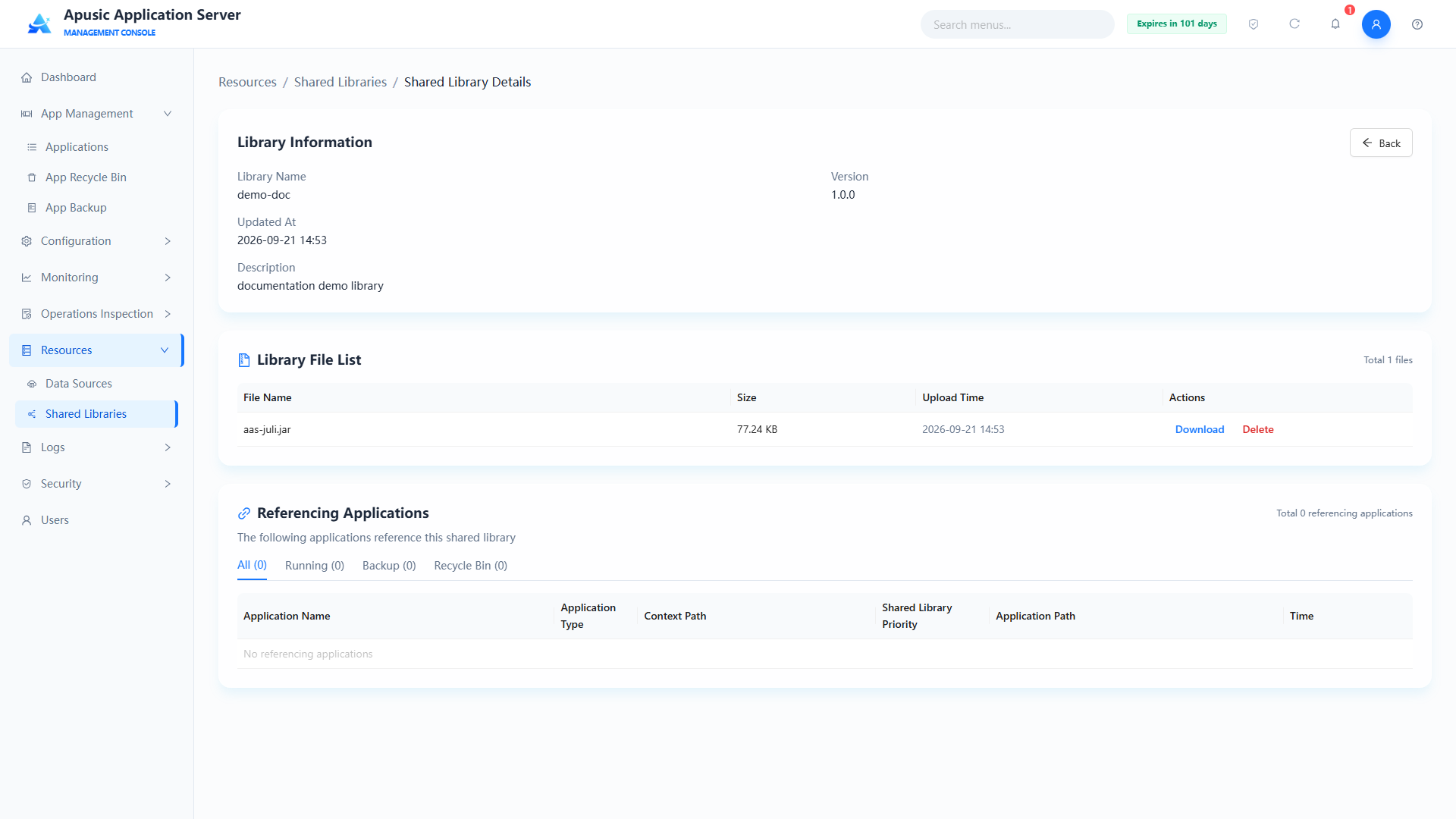Expand the Monitoring menu chevron
This screenshot has width=1456, height=819.
pos(168,278)
